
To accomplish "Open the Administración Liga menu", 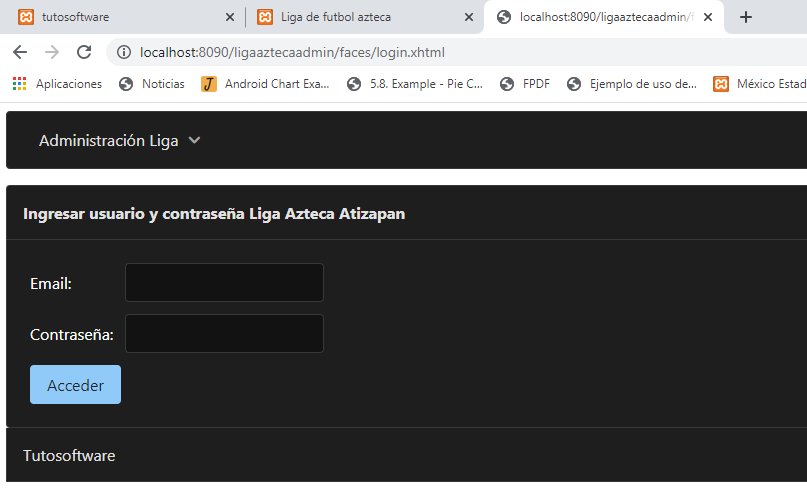I will (x=108, y=141).
